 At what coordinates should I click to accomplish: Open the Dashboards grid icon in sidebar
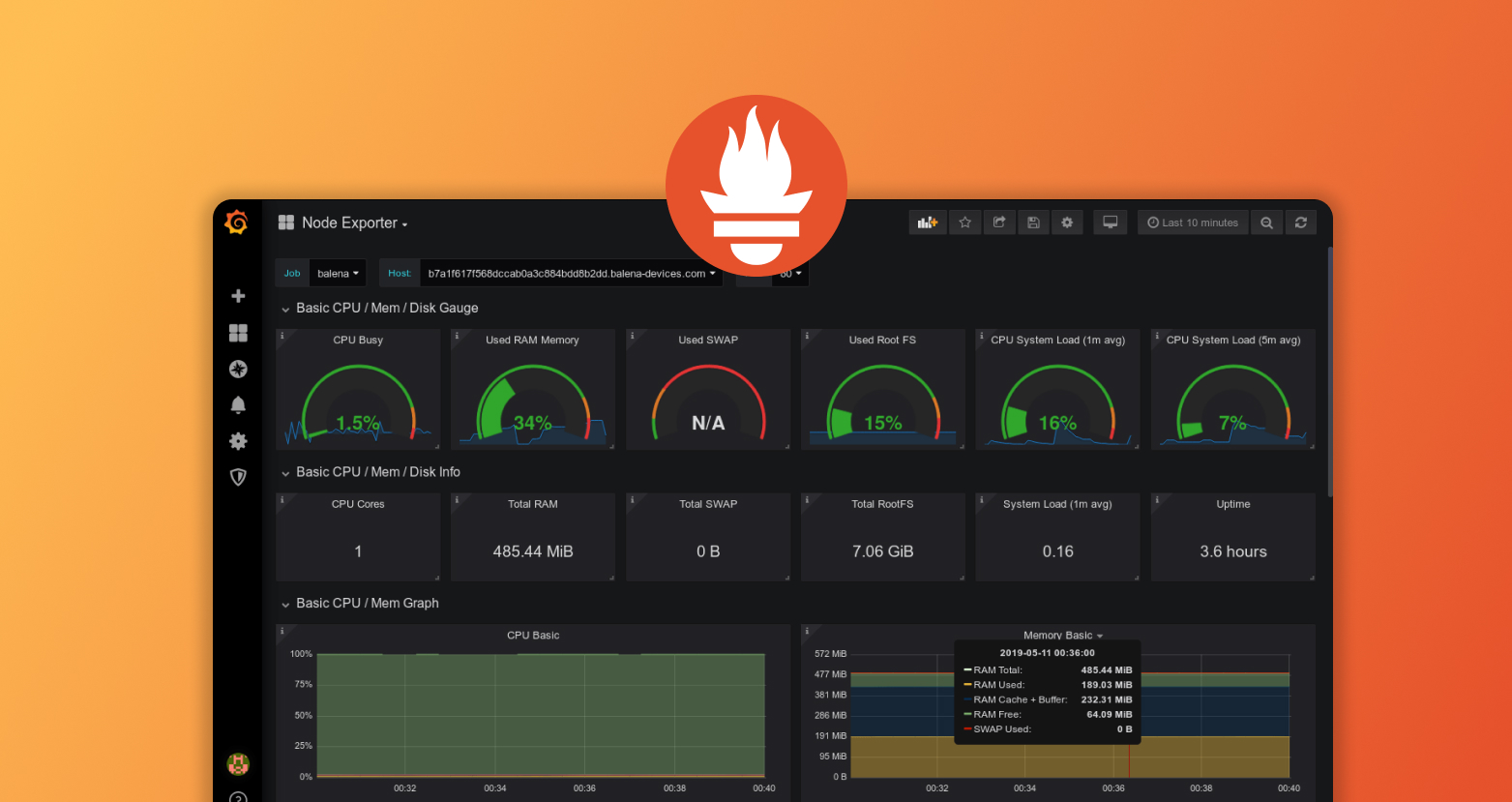click(238, 333)
